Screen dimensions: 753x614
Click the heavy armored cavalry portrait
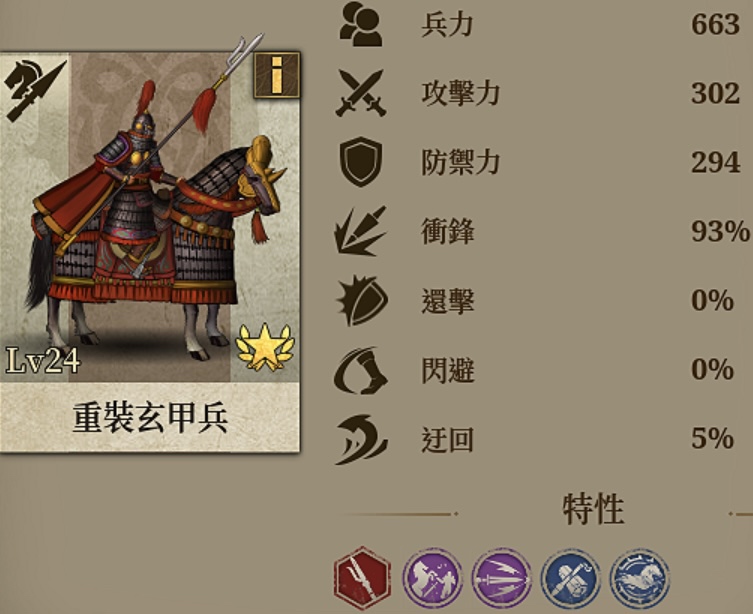coord(150,202)
